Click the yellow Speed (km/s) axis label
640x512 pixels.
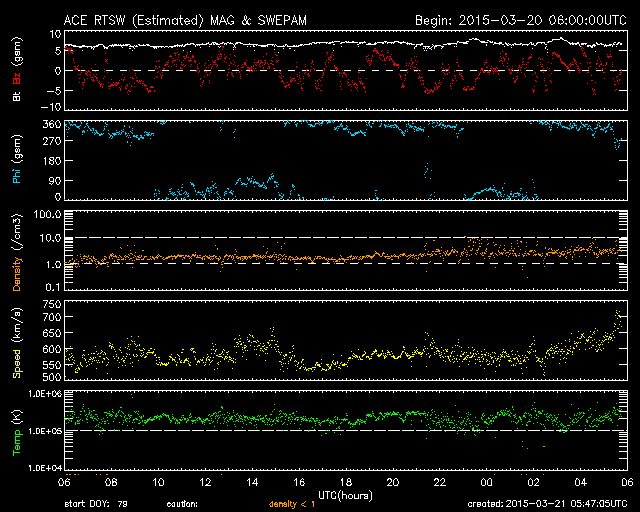click(x=17, y=341)
